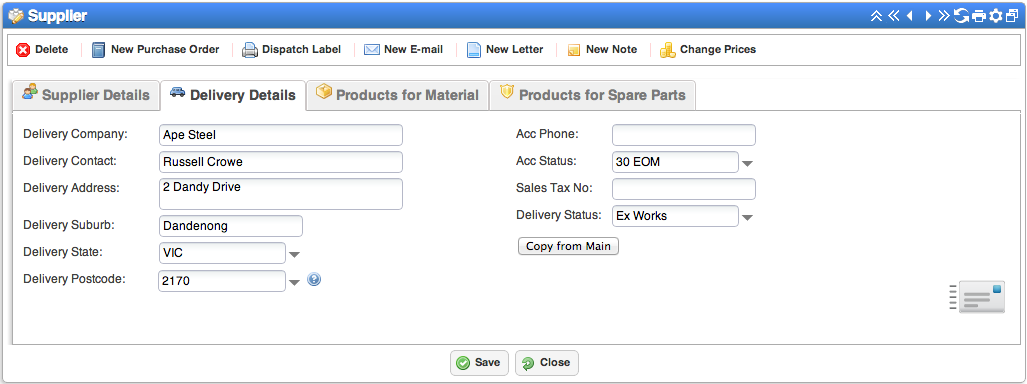The image size is (1027, 384).
Task: Click the postcode help question mark icon
Action: (314, 280)
